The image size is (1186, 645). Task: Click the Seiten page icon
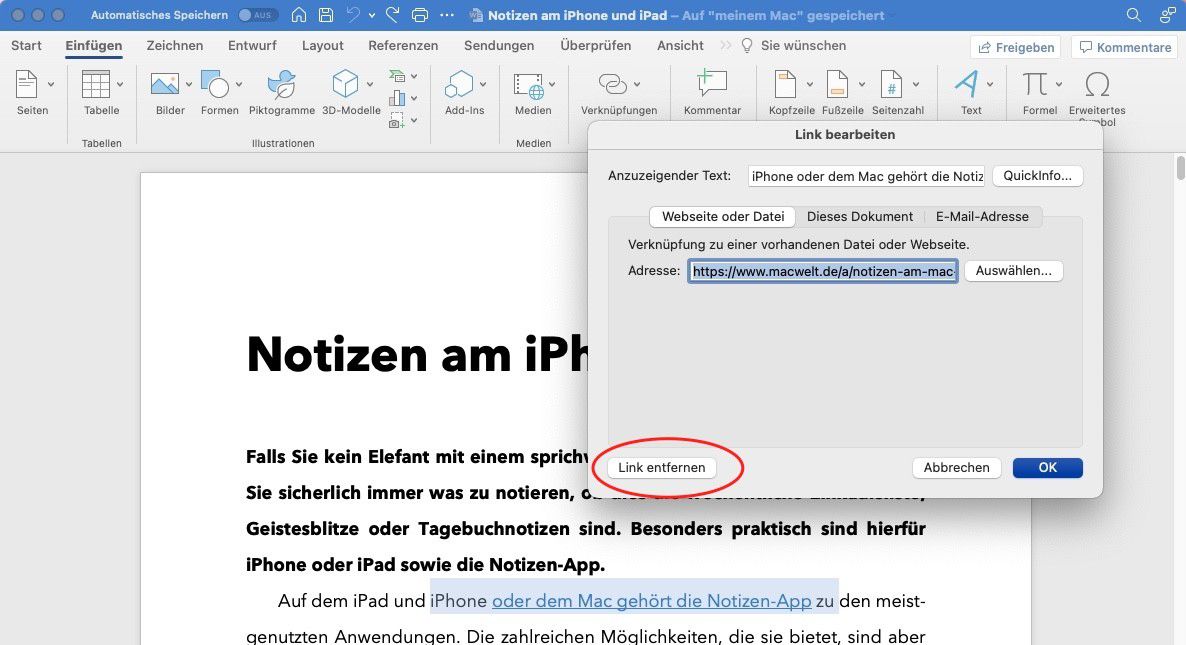[x=26, y=85]
